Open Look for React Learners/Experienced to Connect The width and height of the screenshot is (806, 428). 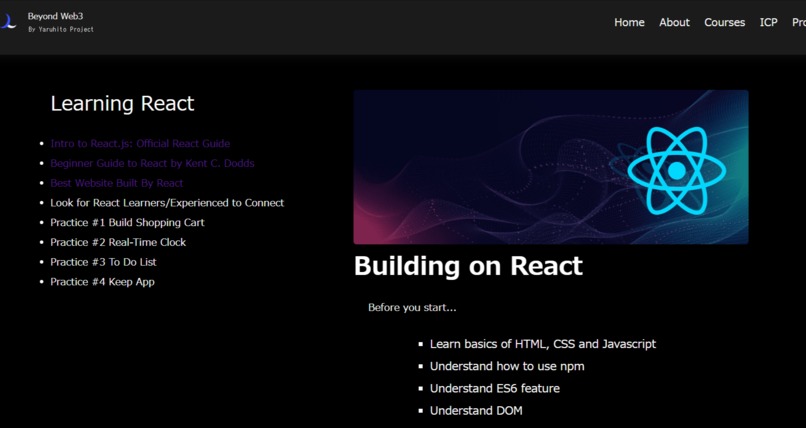[167, 203]
